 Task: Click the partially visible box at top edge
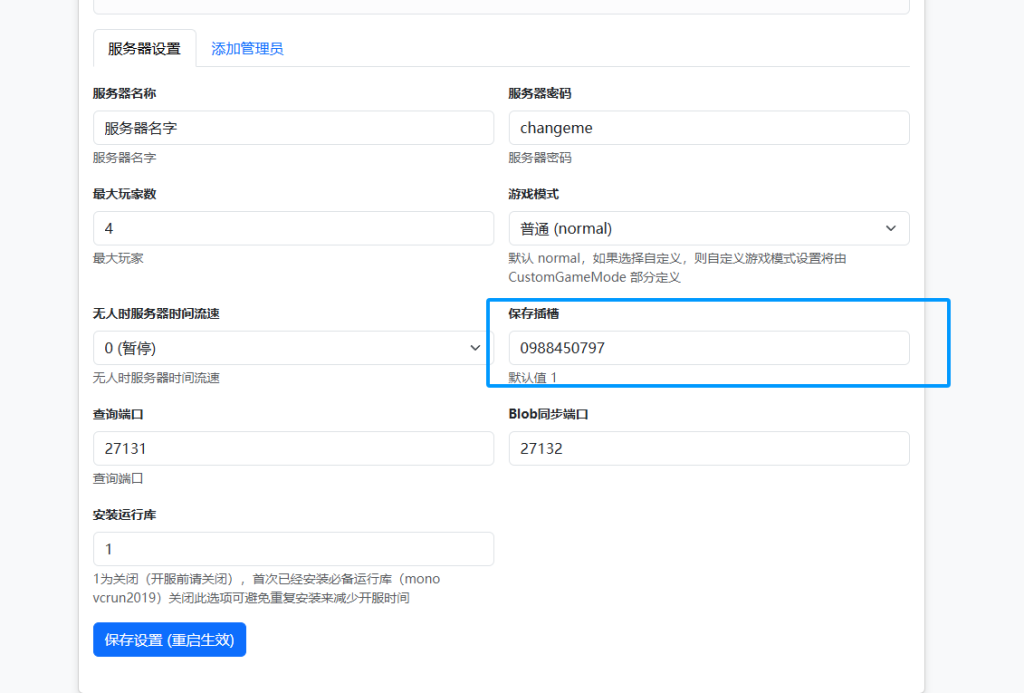[501, 6]
